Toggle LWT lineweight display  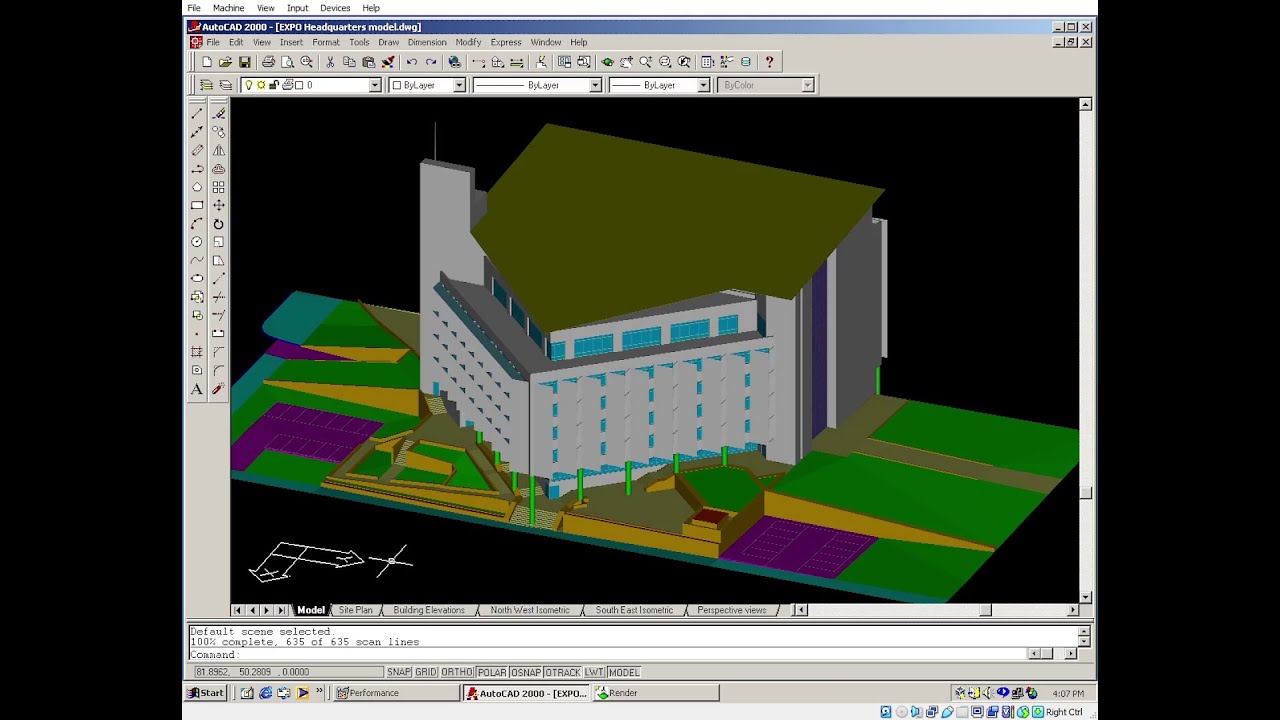click(594, 673)
